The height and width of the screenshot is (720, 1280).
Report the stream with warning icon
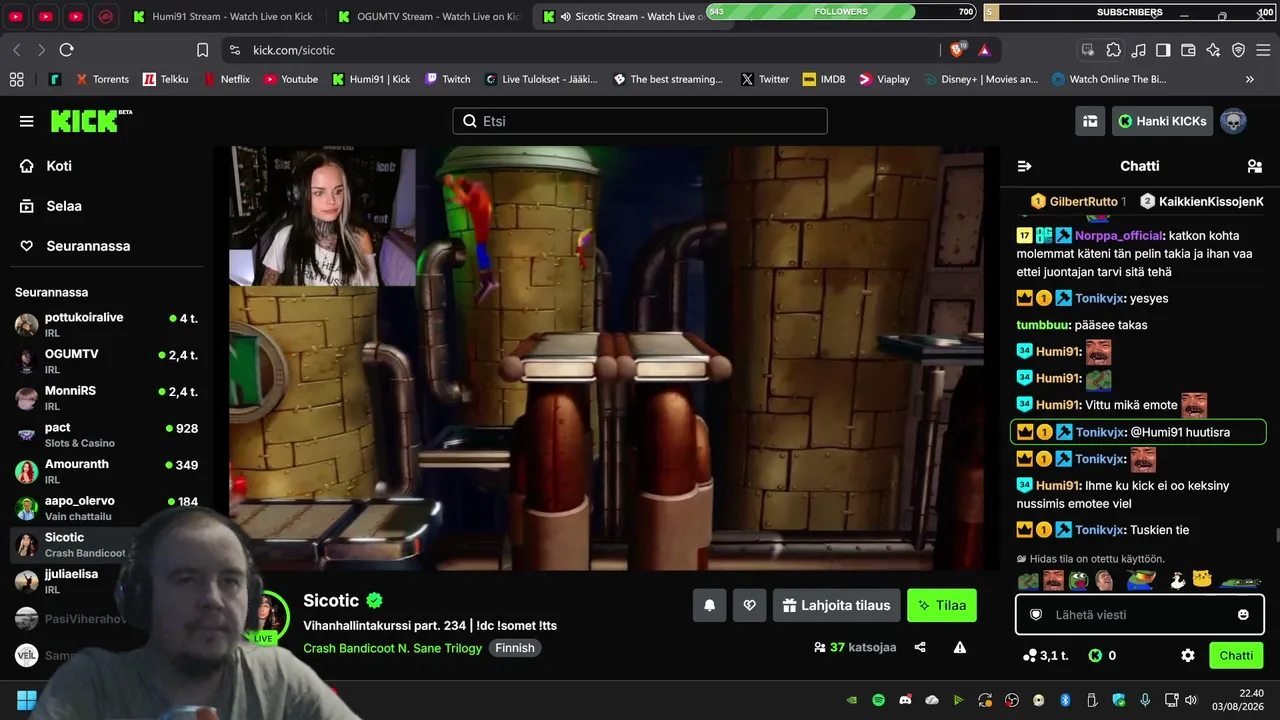click(960, 647)
